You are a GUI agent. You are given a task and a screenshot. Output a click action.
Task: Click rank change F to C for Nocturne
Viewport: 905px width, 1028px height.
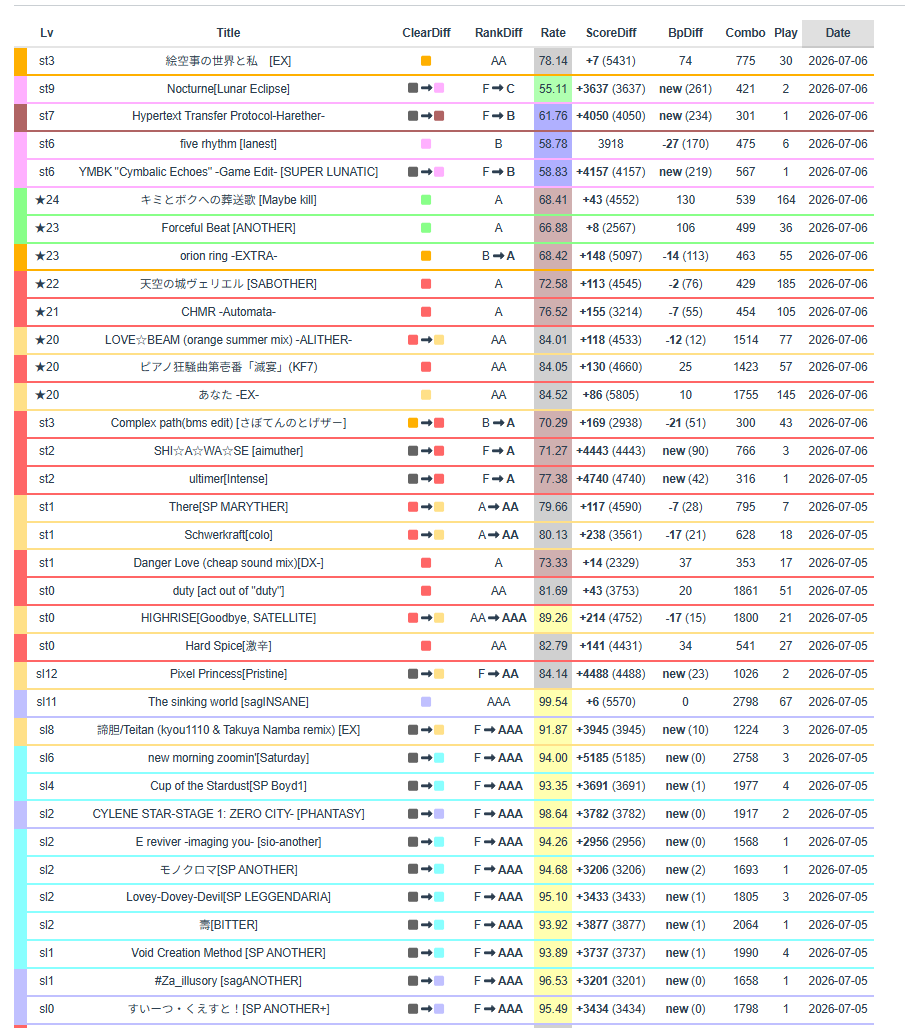498,89
